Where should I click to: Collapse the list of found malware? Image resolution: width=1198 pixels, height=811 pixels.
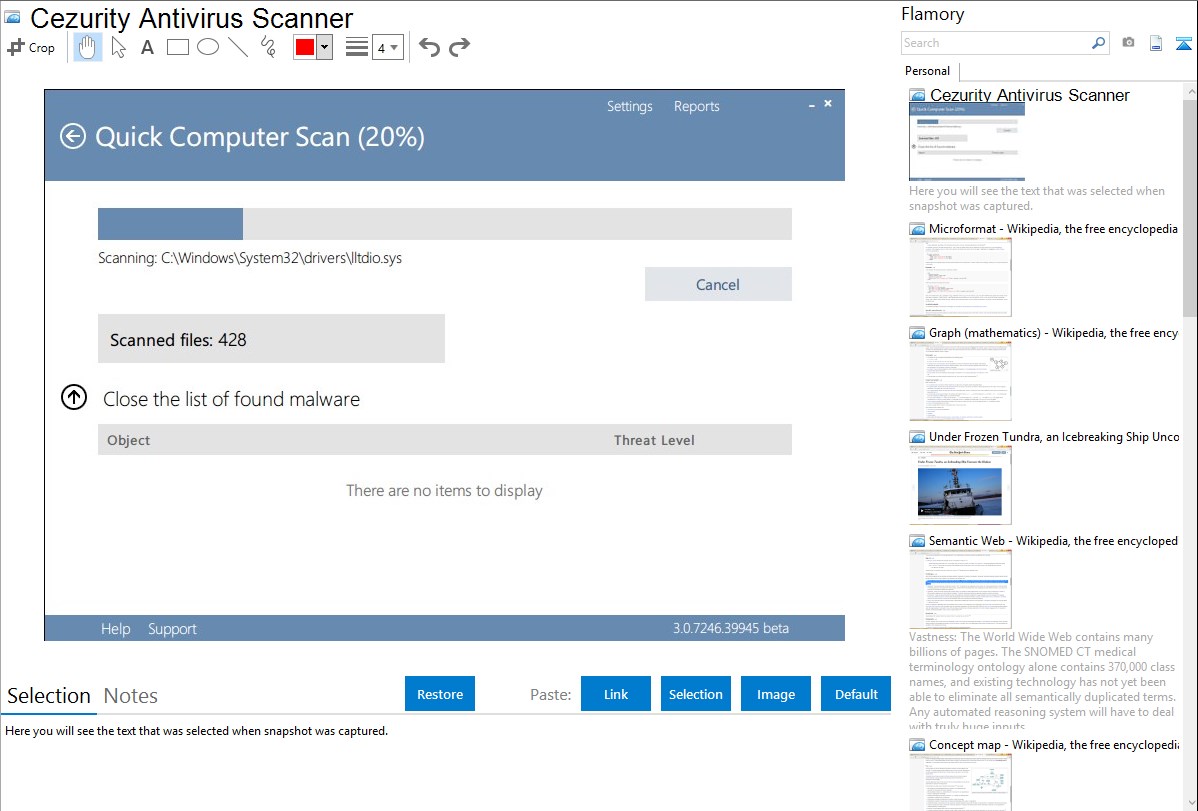[x=74, y=398]
